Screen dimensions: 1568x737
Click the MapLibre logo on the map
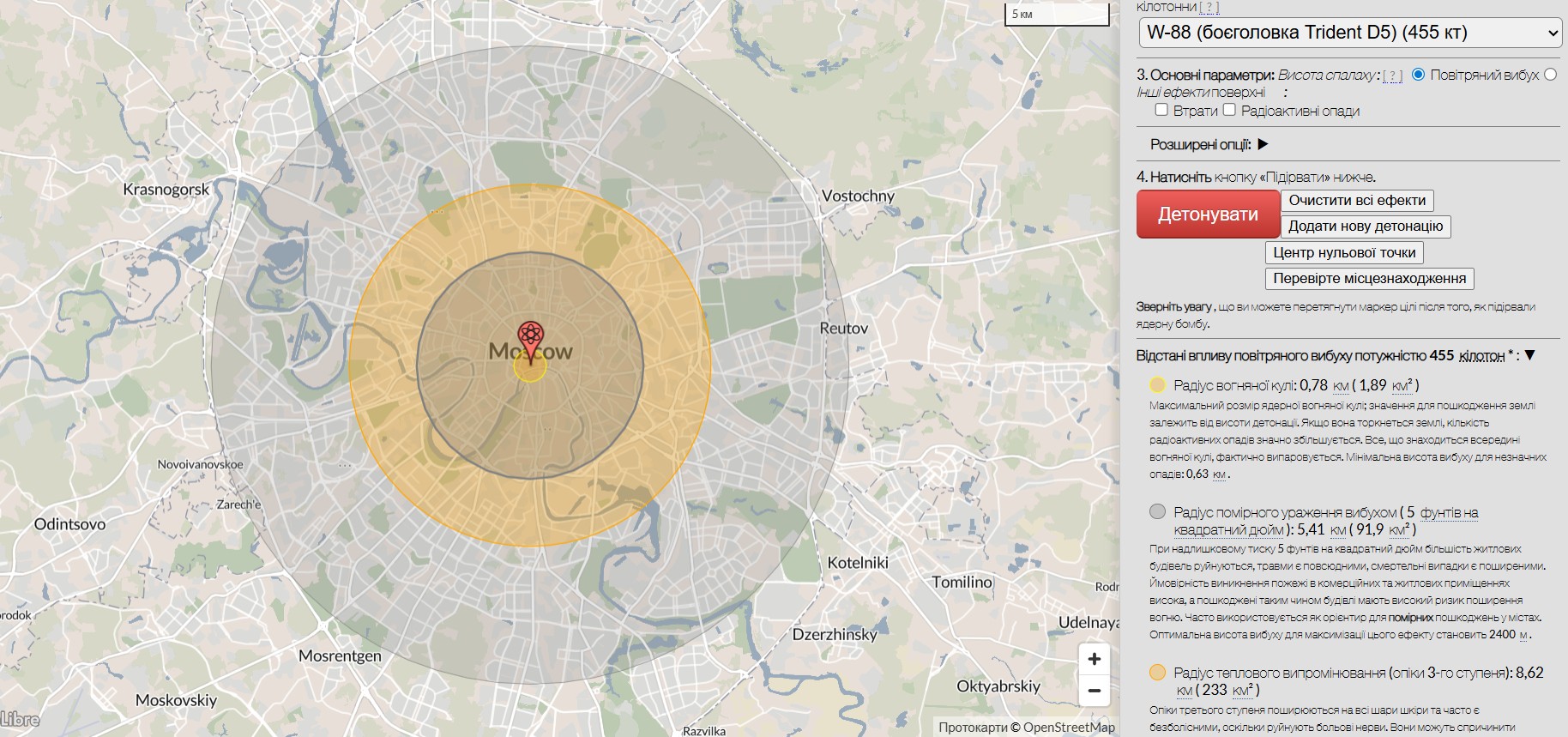tap(20, 719)
